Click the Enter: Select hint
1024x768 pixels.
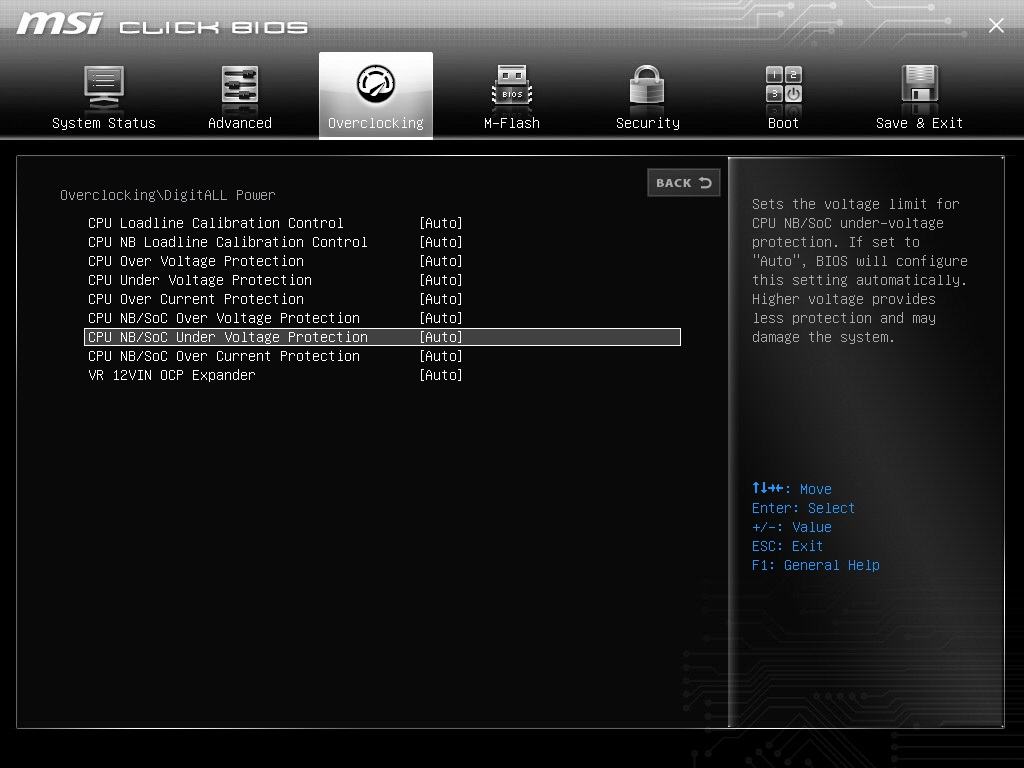pos(803,508)
